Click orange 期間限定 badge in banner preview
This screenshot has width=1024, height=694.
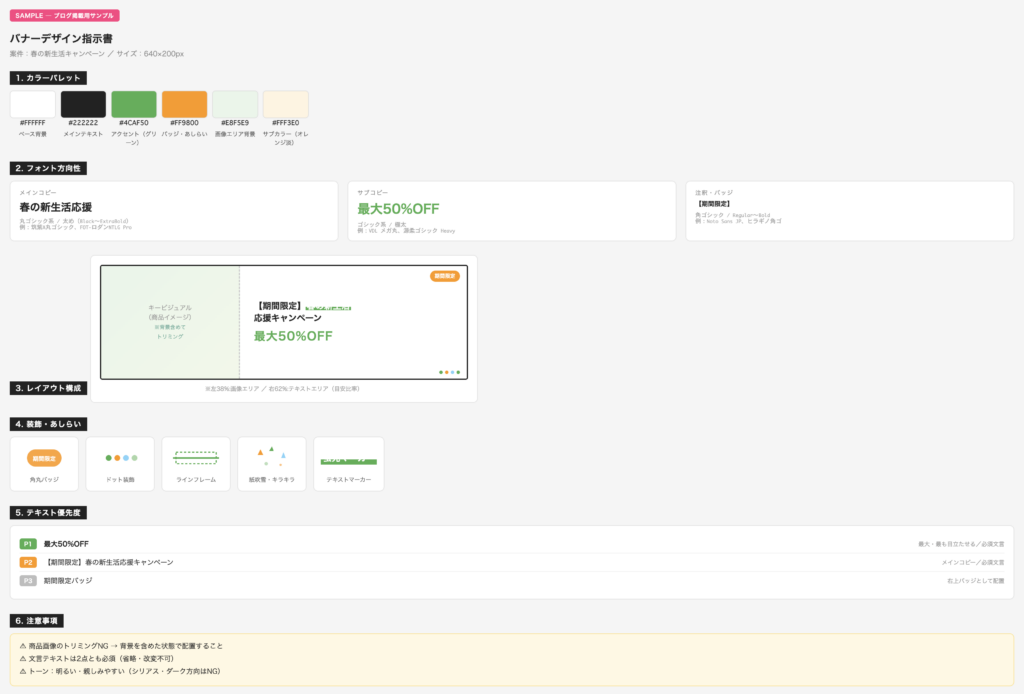click(x=445, y=276)
